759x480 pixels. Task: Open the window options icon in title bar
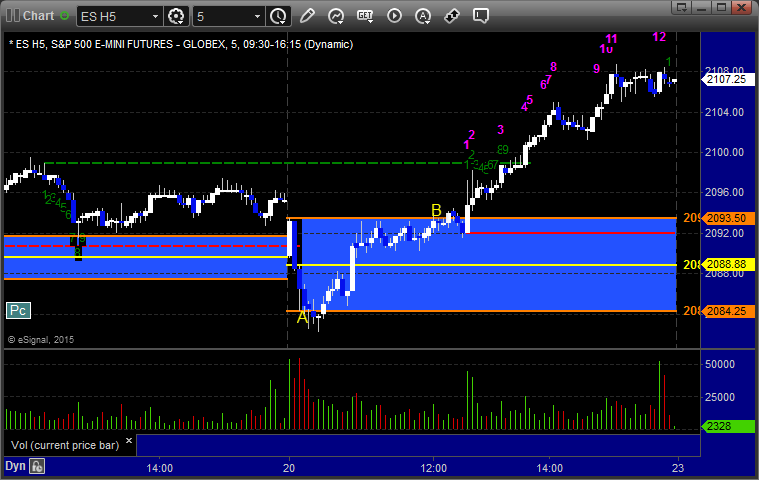click(682, 8)
